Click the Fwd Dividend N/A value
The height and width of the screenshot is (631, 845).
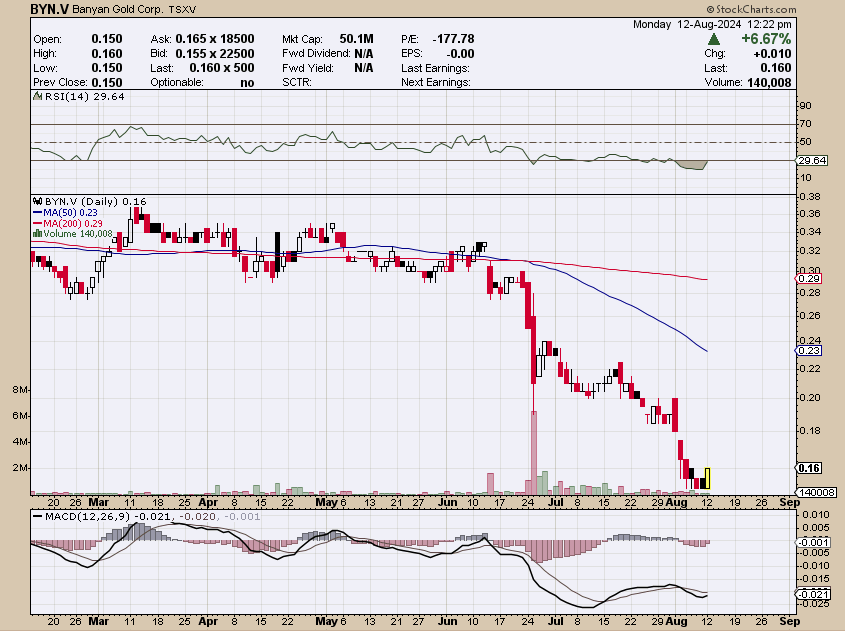pos(364,53)
